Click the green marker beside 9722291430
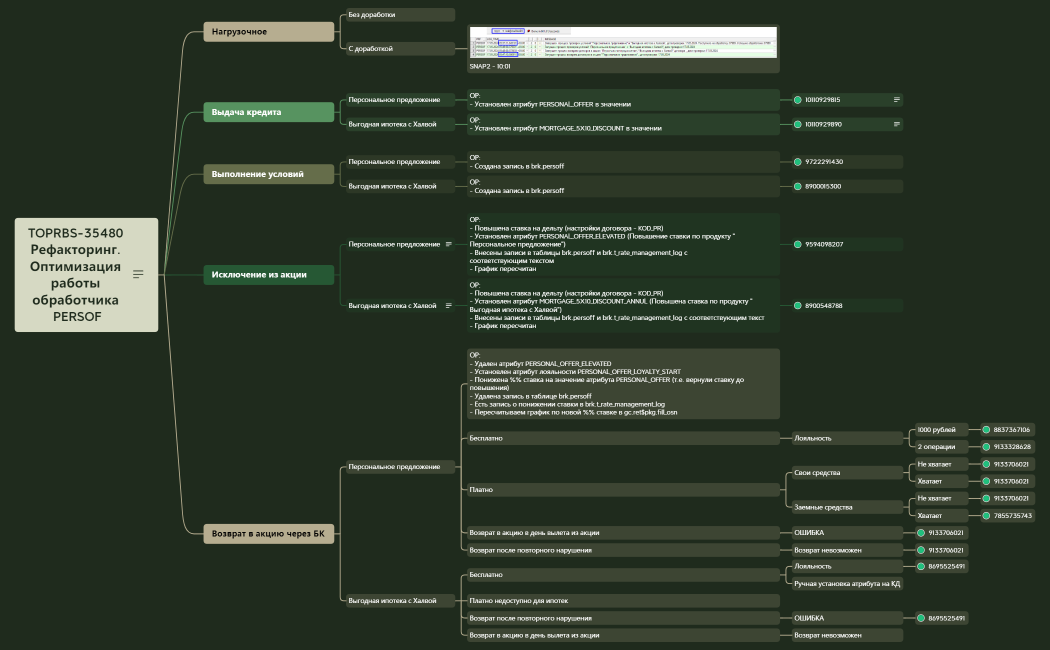Screen dimensions: 1050x650 797,162
